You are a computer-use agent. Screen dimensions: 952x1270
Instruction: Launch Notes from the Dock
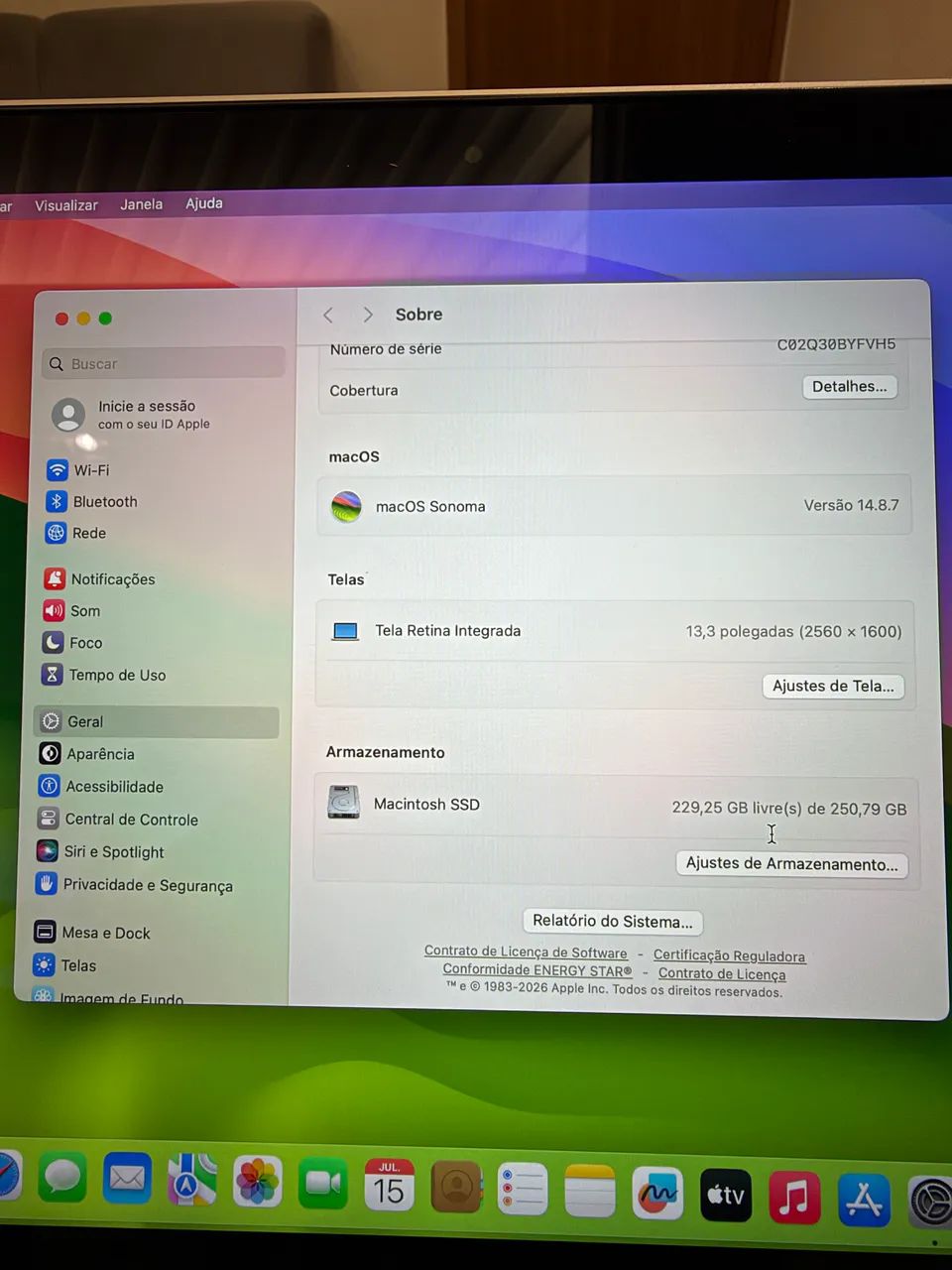pyautogui.click(x=590, y=1191)
